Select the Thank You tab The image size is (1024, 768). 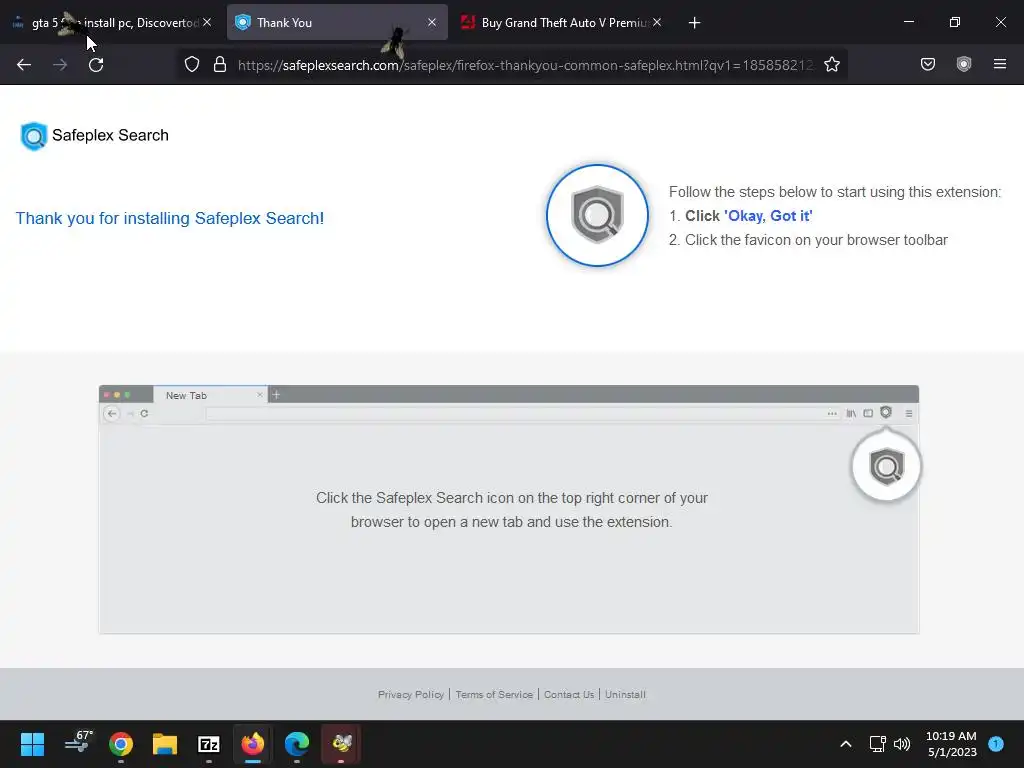coord(337,22)
